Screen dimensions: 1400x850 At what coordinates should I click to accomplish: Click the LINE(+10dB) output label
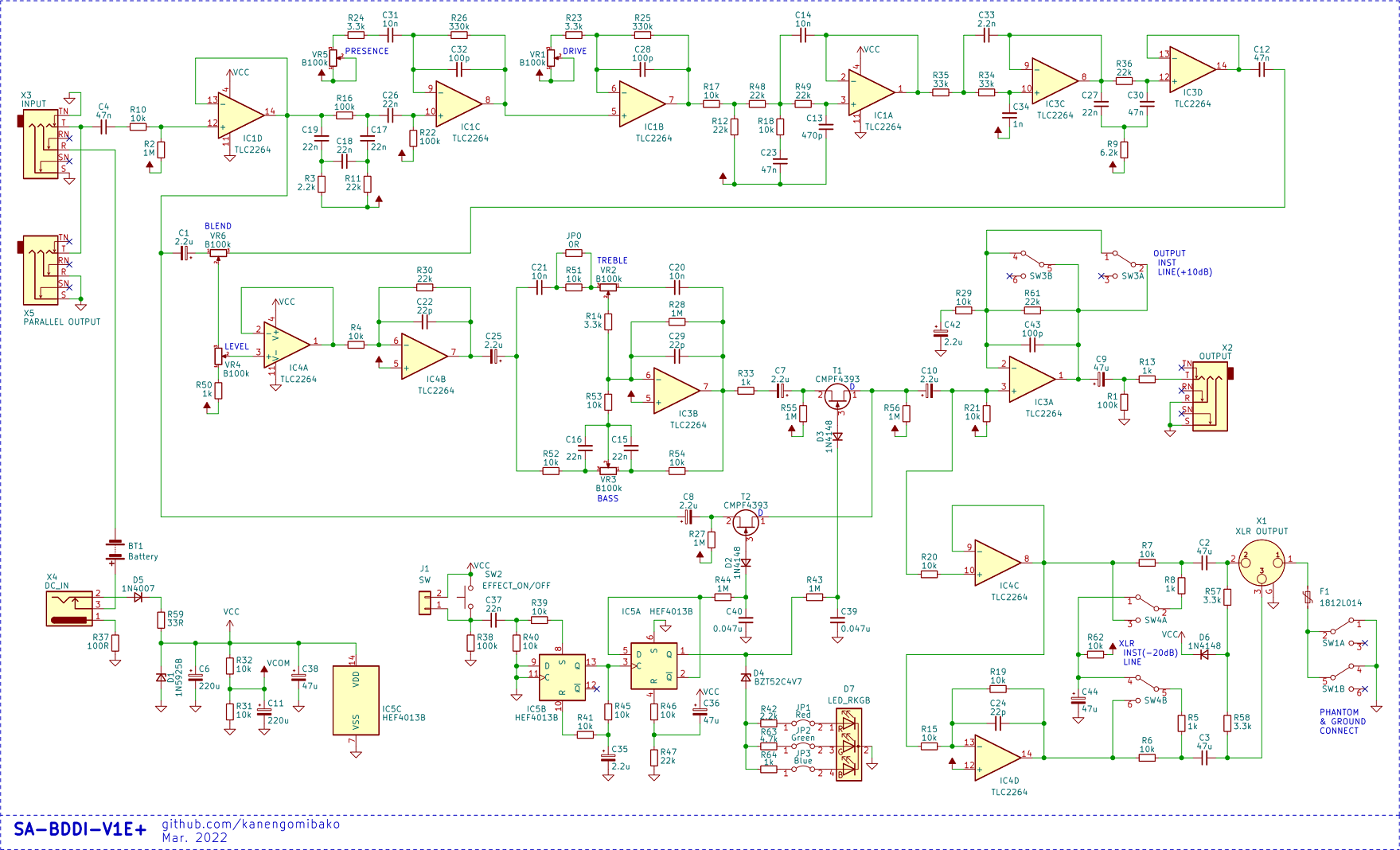click(x=1185, y=272)
